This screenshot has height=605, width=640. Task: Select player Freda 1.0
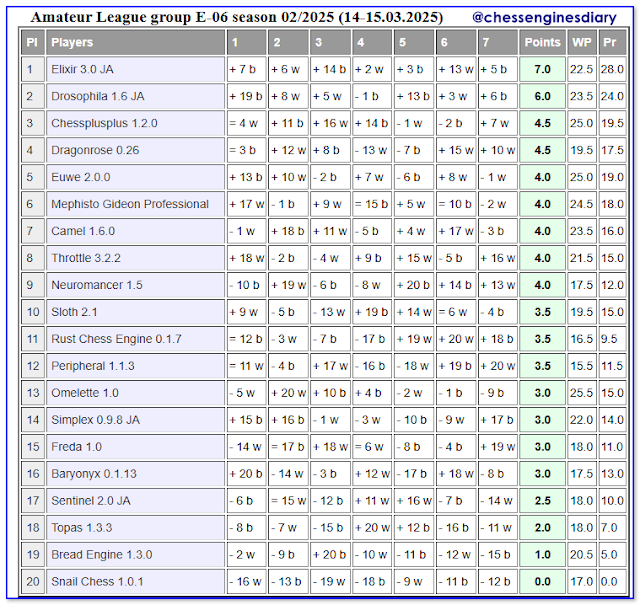click(136, 447)
